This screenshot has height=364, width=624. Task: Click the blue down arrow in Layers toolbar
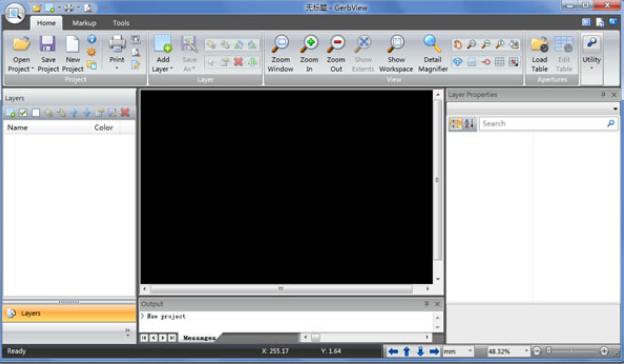click(87, 113)
